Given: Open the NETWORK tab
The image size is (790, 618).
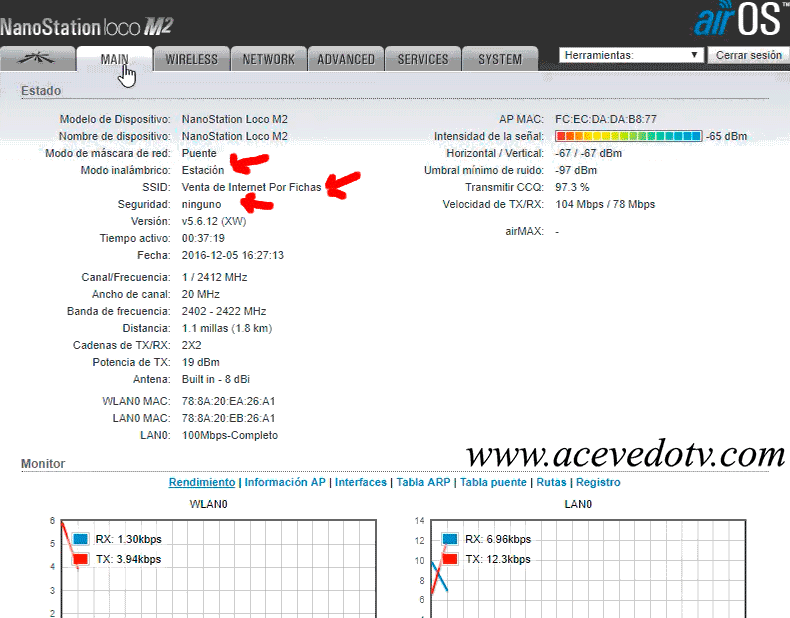Looking at the screenshot, I should 269,59.
